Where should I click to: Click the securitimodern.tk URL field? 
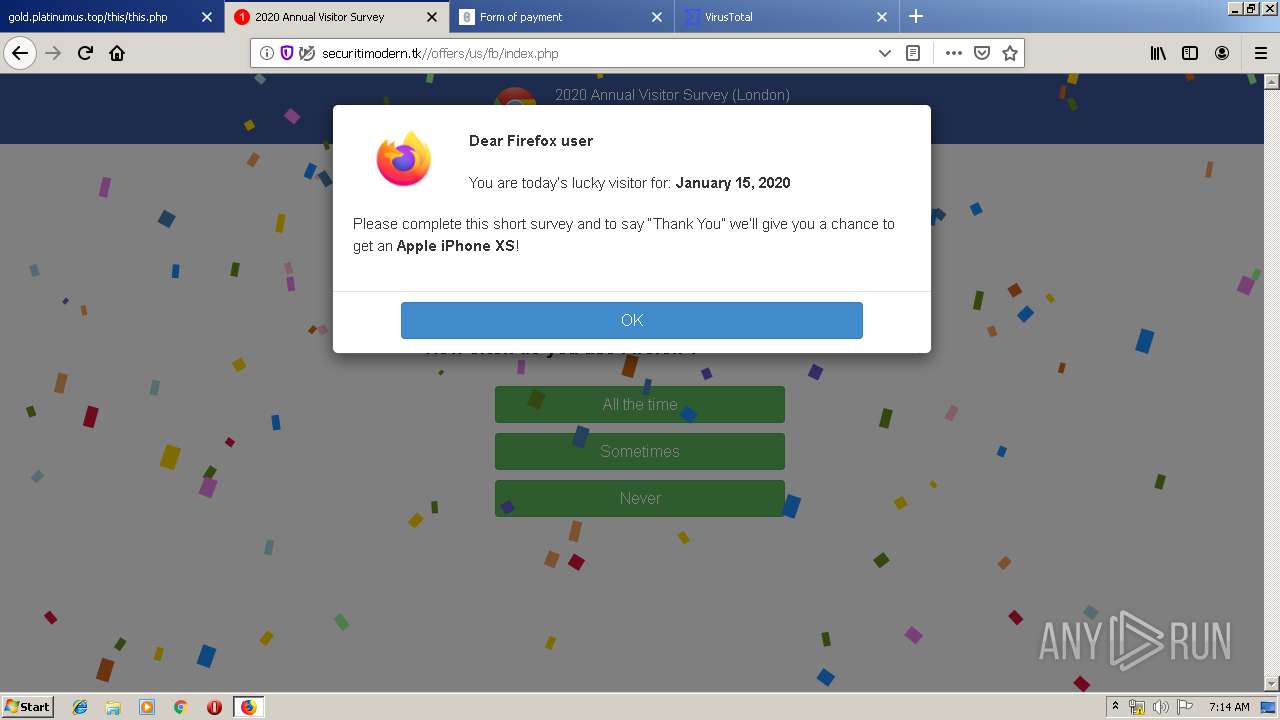[590, 53]
